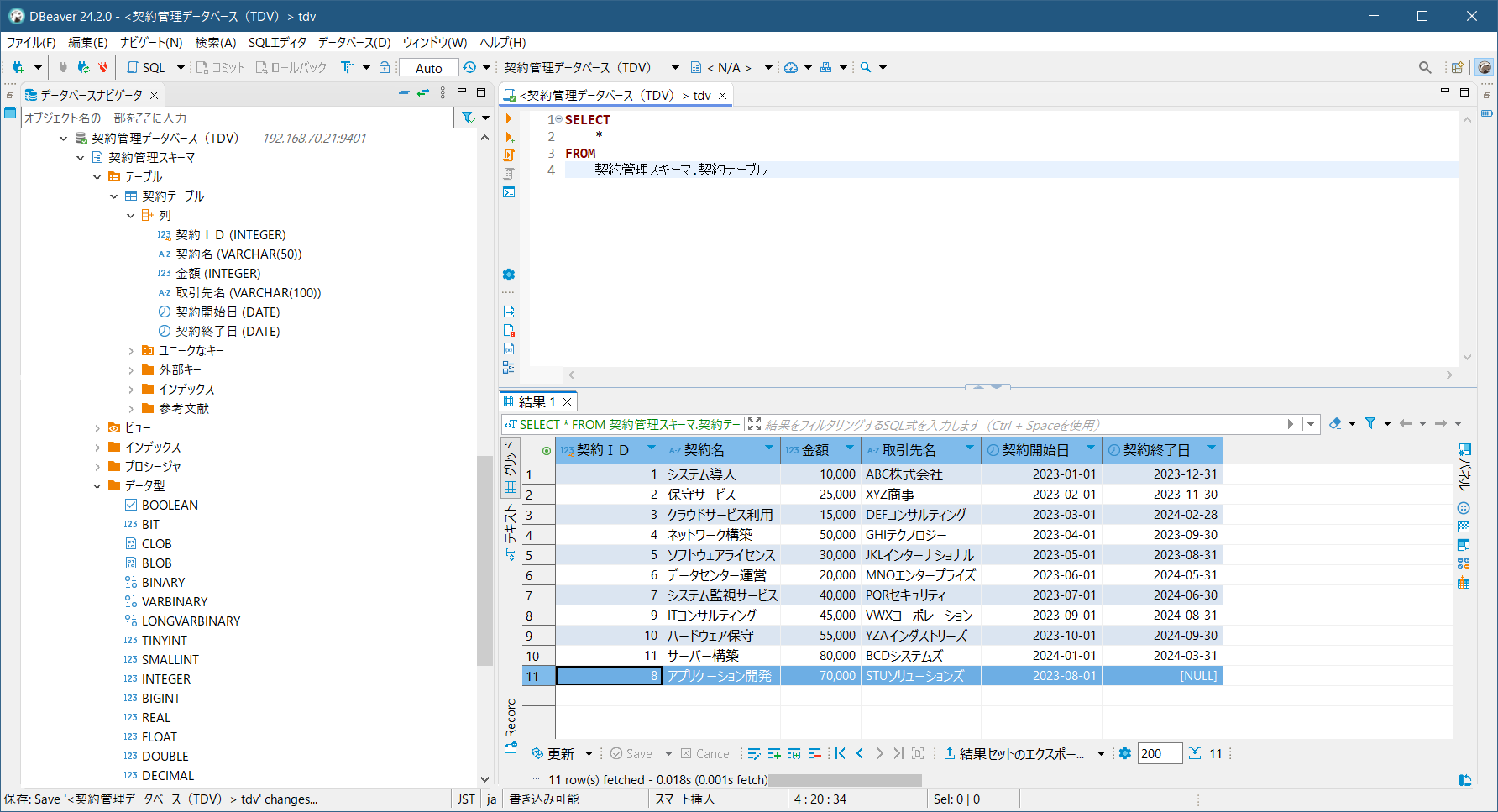This screenshot has width=1498, height=812.
Task: Go to the first row icon
Action: [841, 753]
